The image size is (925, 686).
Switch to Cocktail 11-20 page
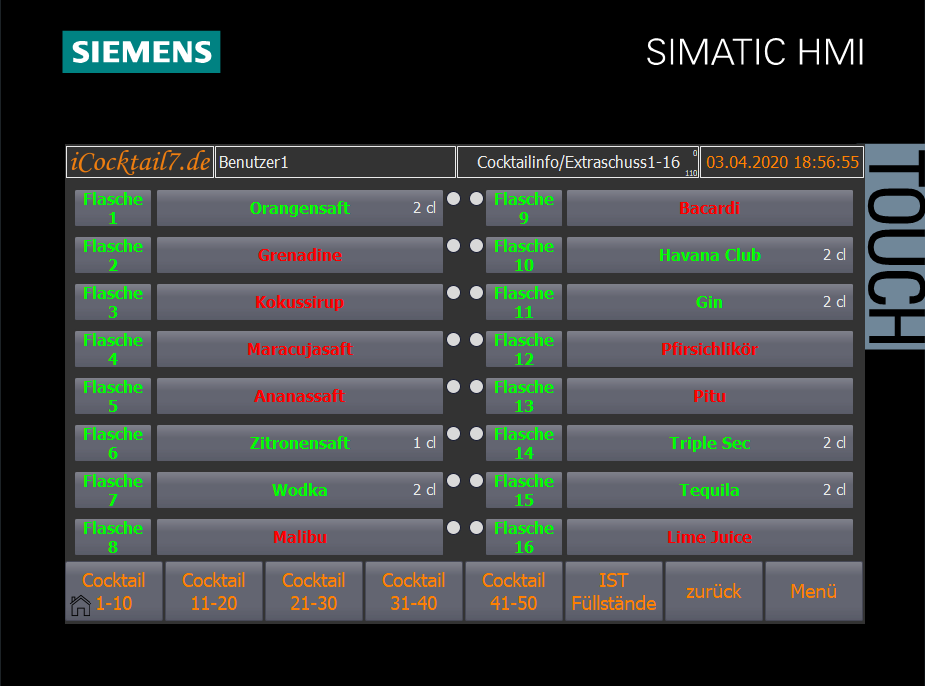coord(213,592)
